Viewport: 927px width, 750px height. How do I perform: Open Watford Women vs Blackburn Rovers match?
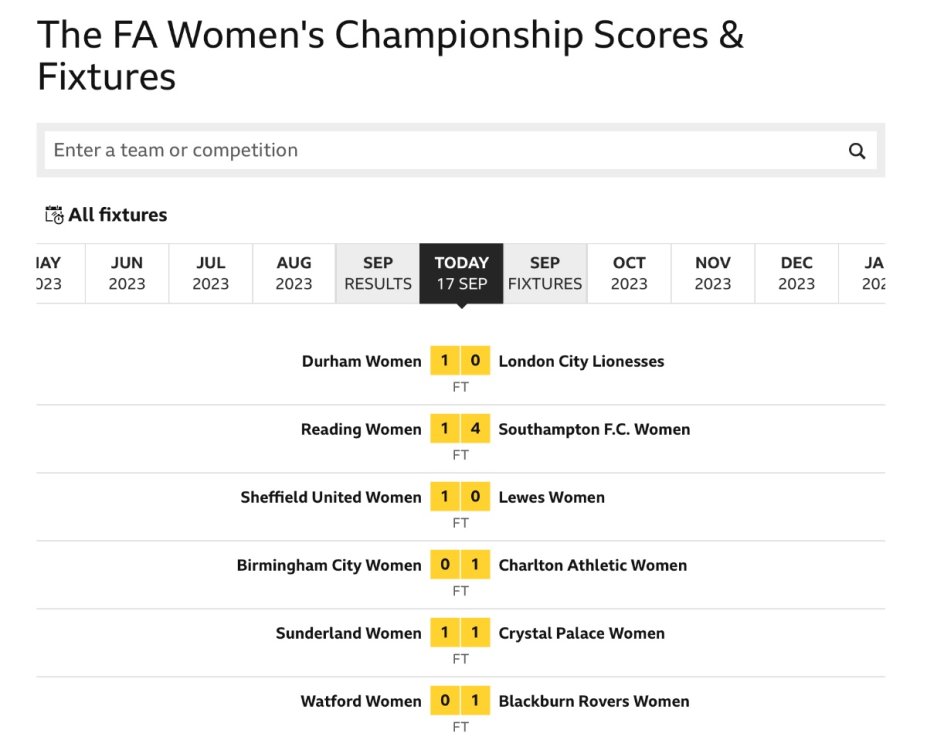(x=461, y=701)
